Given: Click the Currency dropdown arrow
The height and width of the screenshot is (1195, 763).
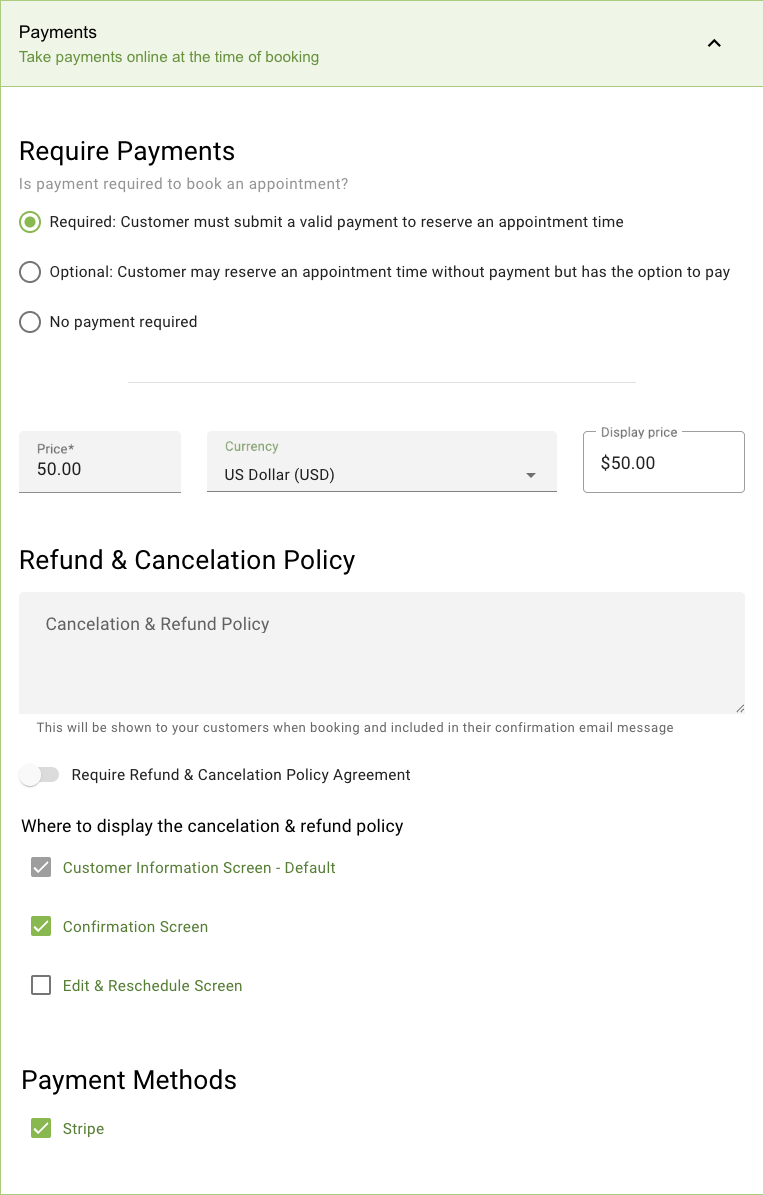Looking at the screenshot, I should pos(531,475).
